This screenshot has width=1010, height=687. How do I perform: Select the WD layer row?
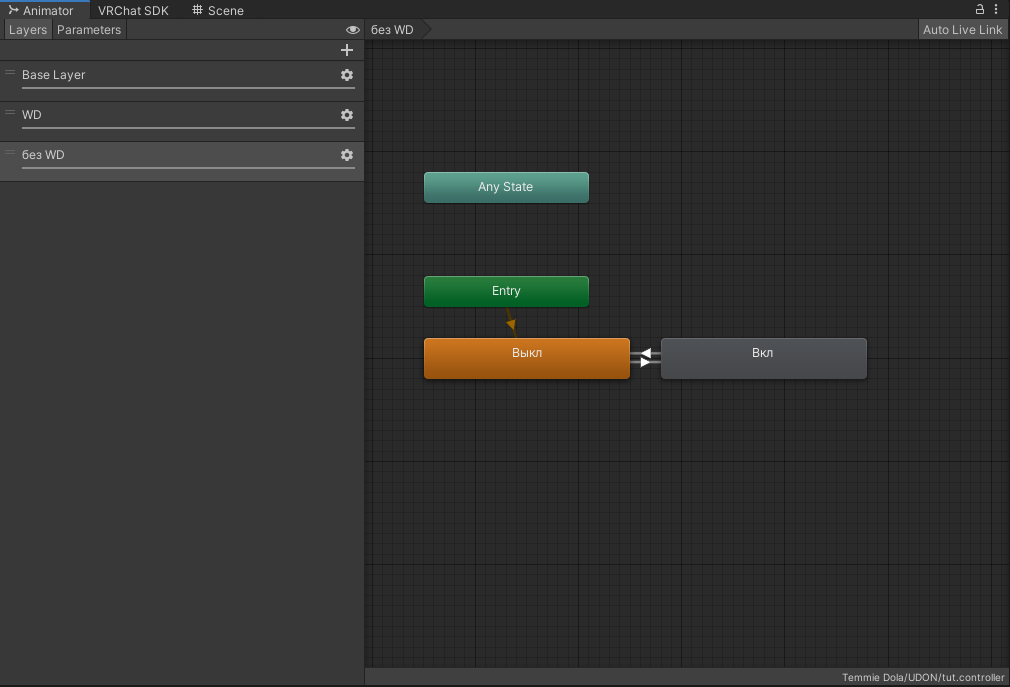(180, 115)
